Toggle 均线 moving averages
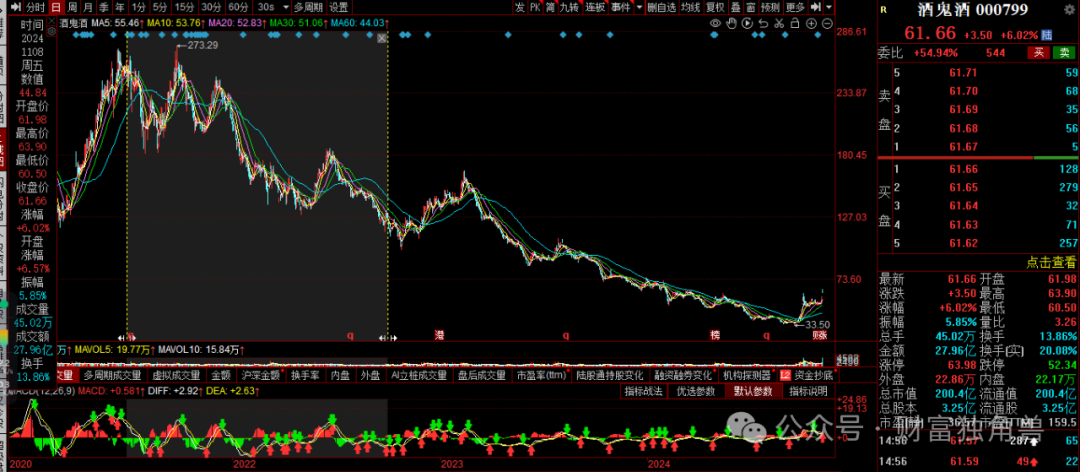Viewport: 1080px width, 472px height. pyautogui.click(x=690, y=7)
